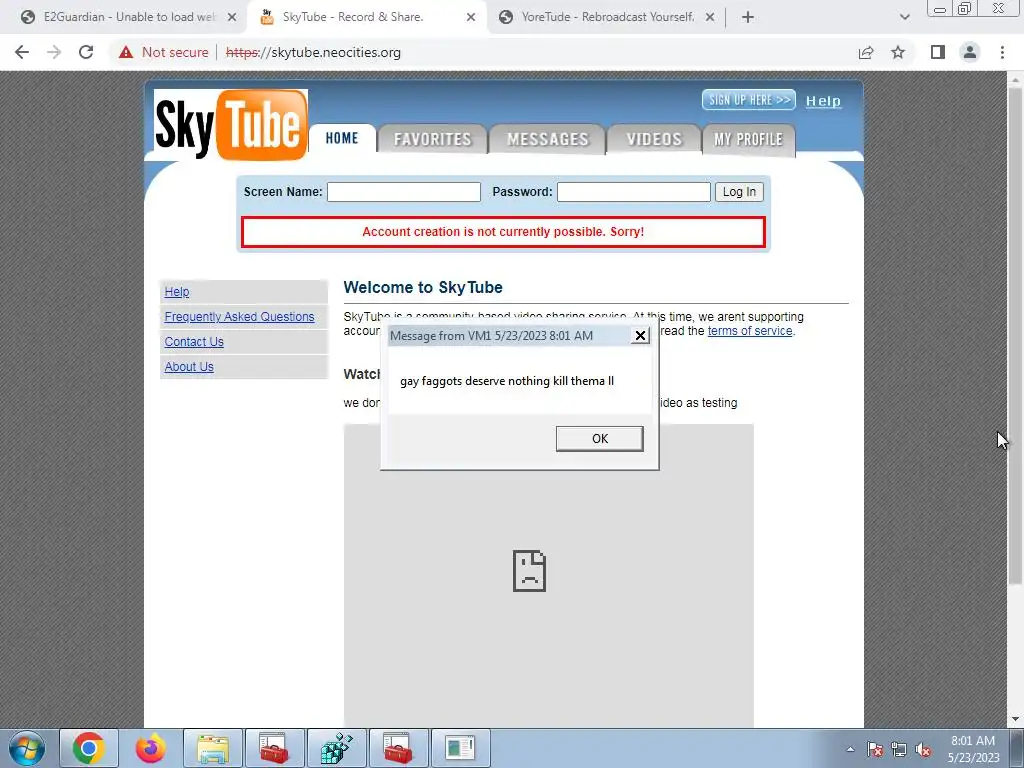1024x768 pixels.
Task: Open Frequently Asked Questions link
Action: coord(239,317)
